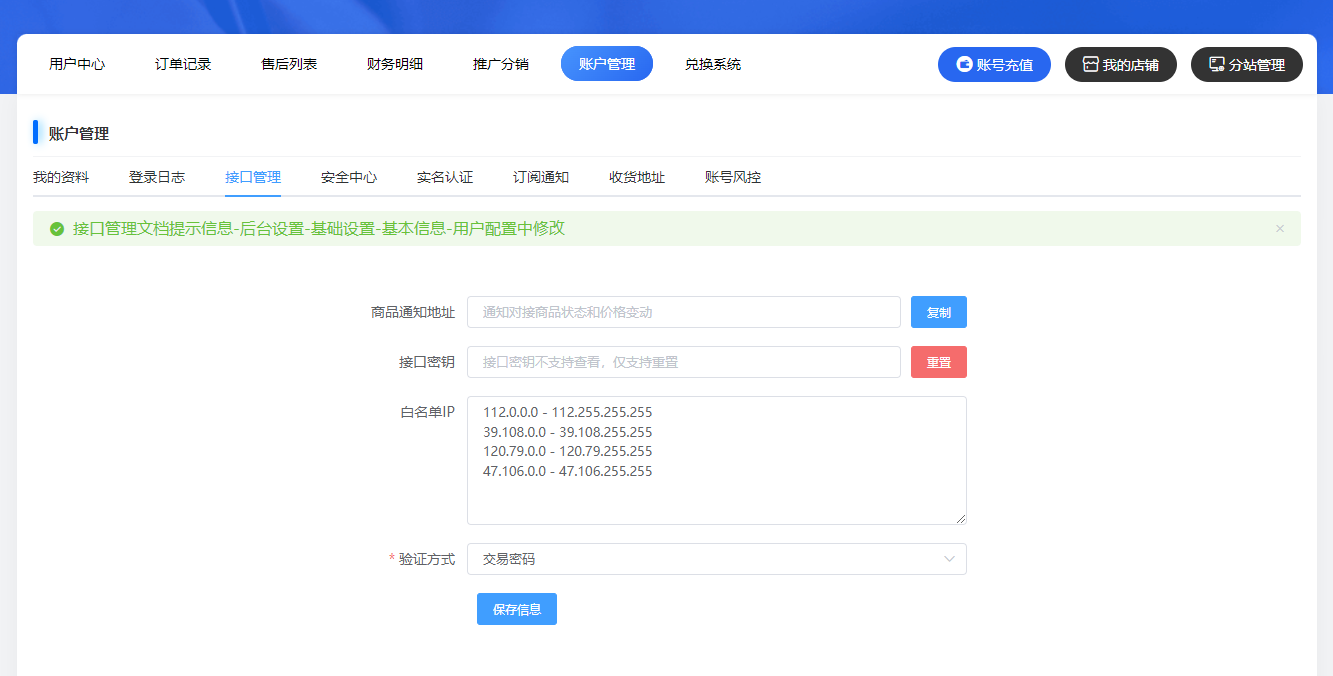Open the 售后列表 page
The image size is (1333, 676).
click(x=288, y=63)
